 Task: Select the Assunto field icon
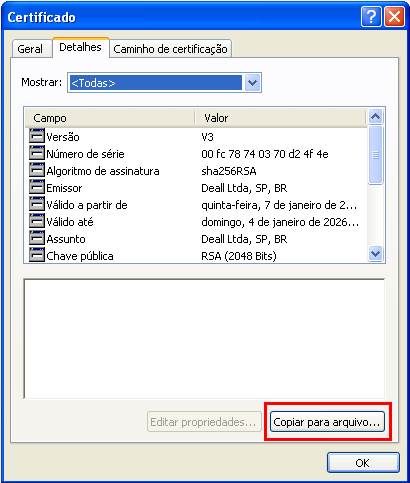(37, 238)
